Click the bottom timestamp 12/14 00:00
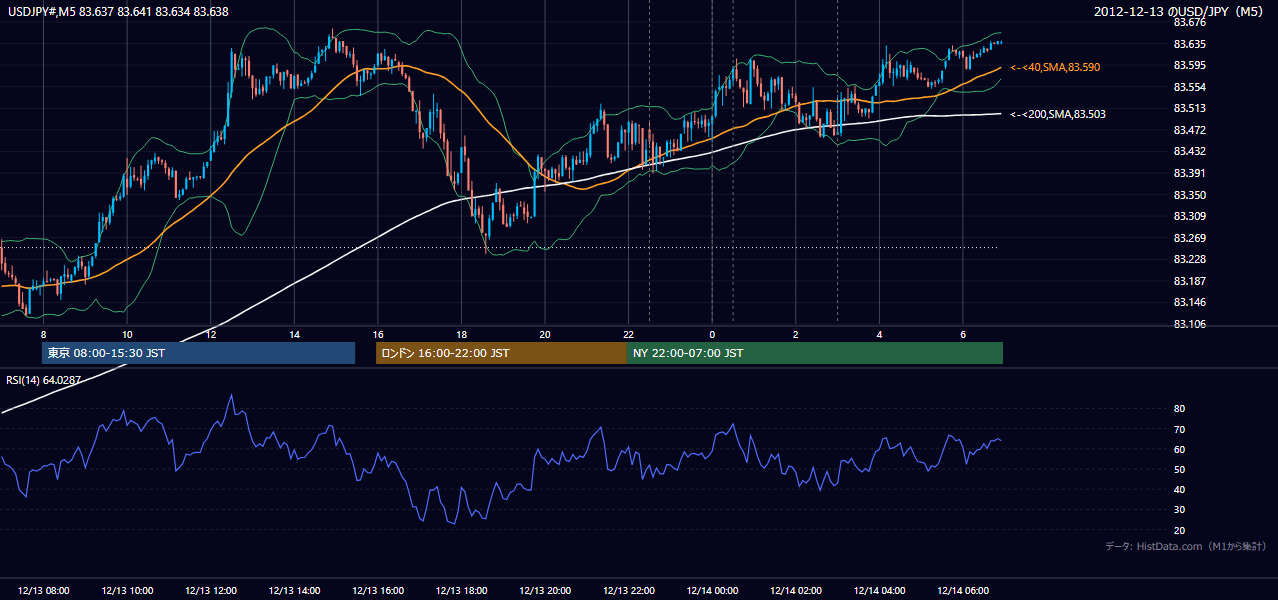The height and width of the screenshot is (600, 1278). click(712, 591)
